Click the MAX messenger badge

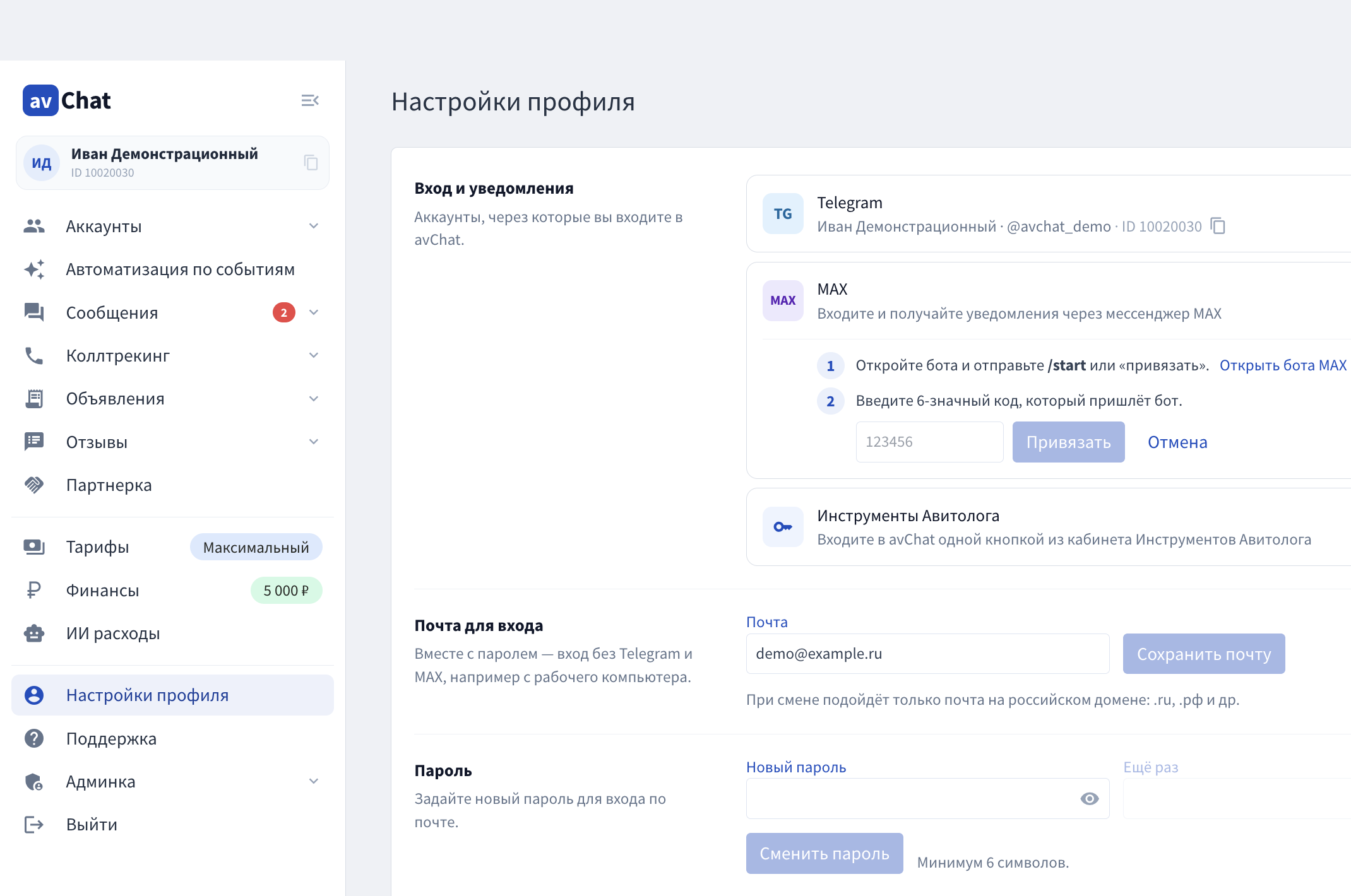tap(783, 300)
